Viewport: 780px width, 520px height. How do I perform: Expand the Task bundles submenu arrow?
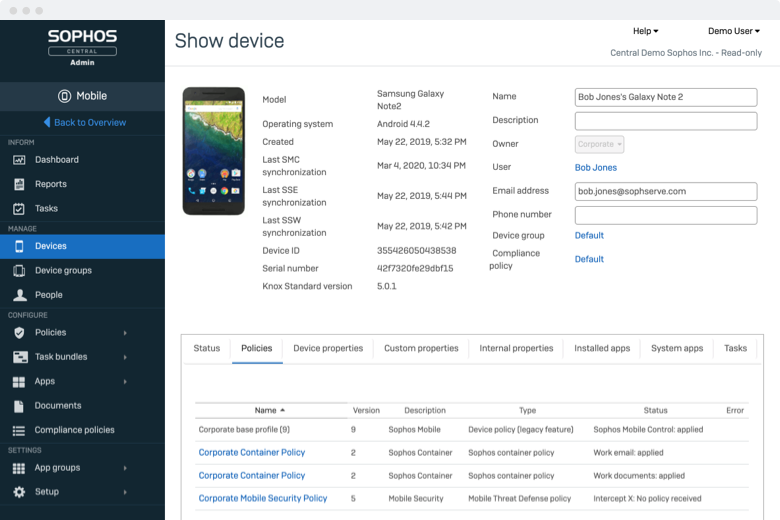pos(125,357)
